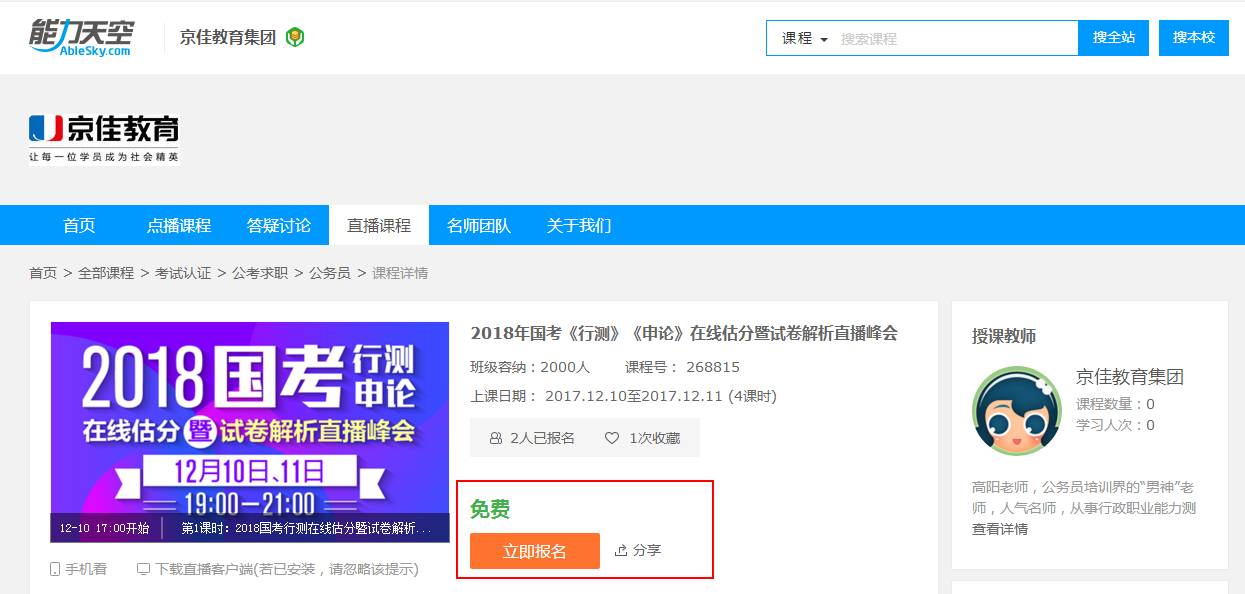Image resolution: width=1245 pixels, height=594 pixels.
Task: Open the 点播课程 nav tab
Action: pyautogui.click(x=179, y=225)
